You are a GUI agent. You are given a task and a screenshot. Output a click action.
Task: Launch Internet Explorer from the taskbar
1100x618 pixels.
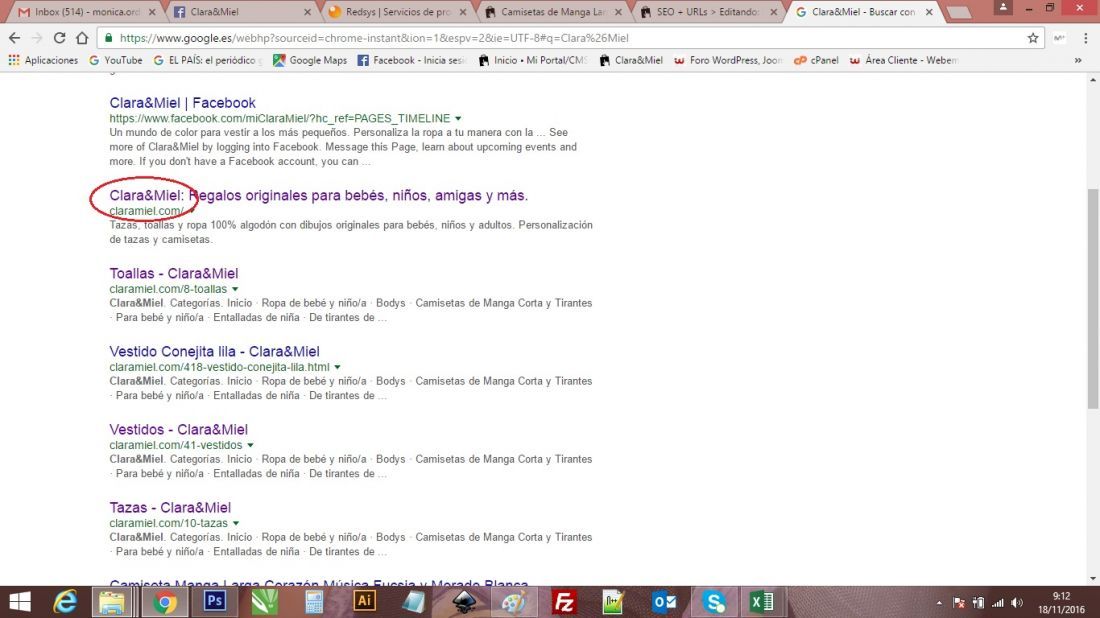[x=65, y=602]
